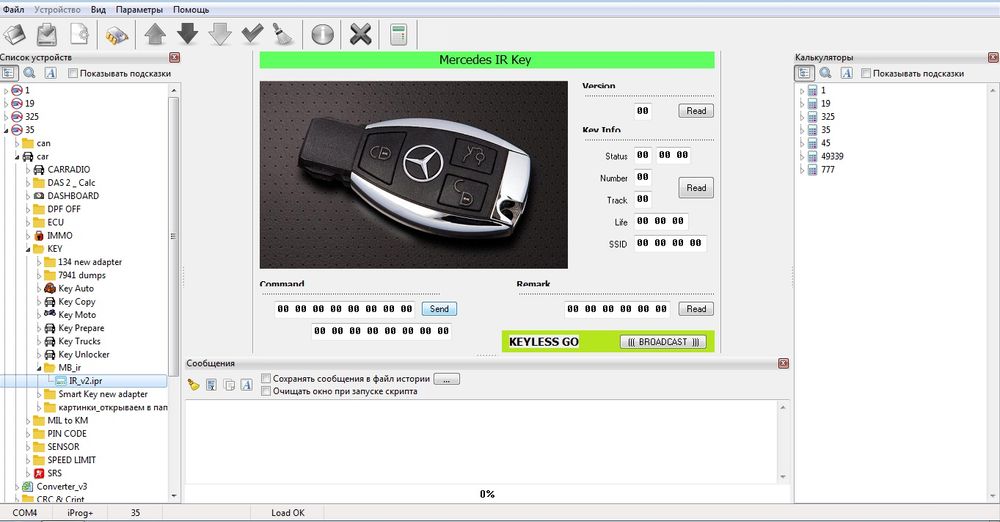Click the Send command button
This screenshot has height=522, width=1000.
pos(439,309)
